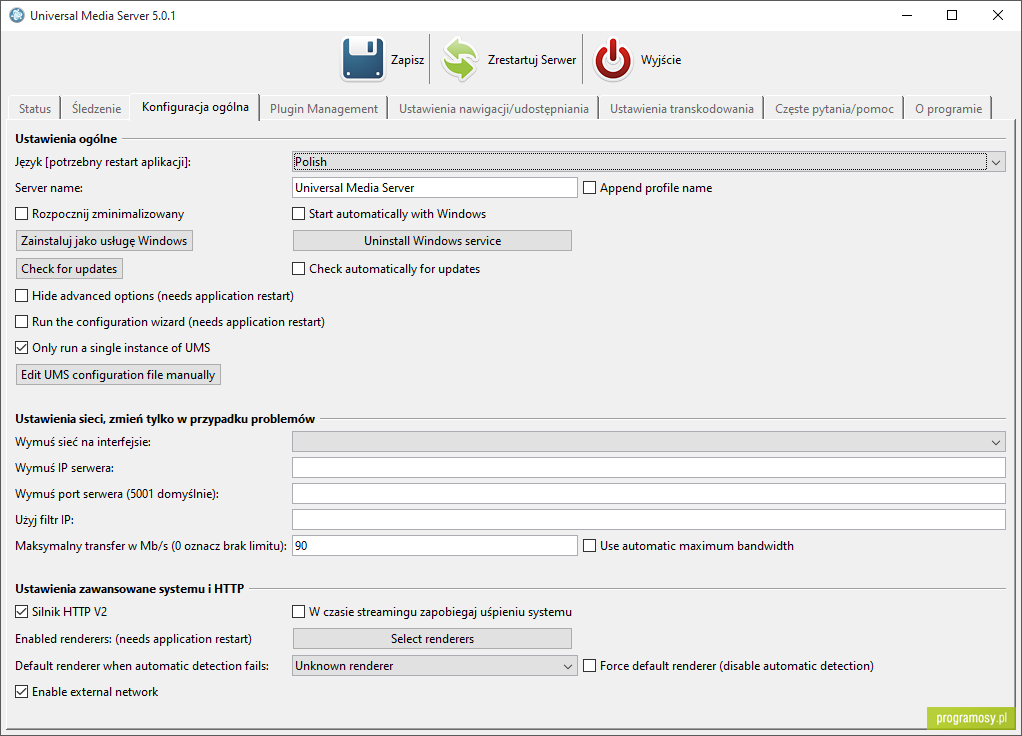Click the Zapisz floppy disk icon
The image size is (1022, 736).
pos(362,59)
